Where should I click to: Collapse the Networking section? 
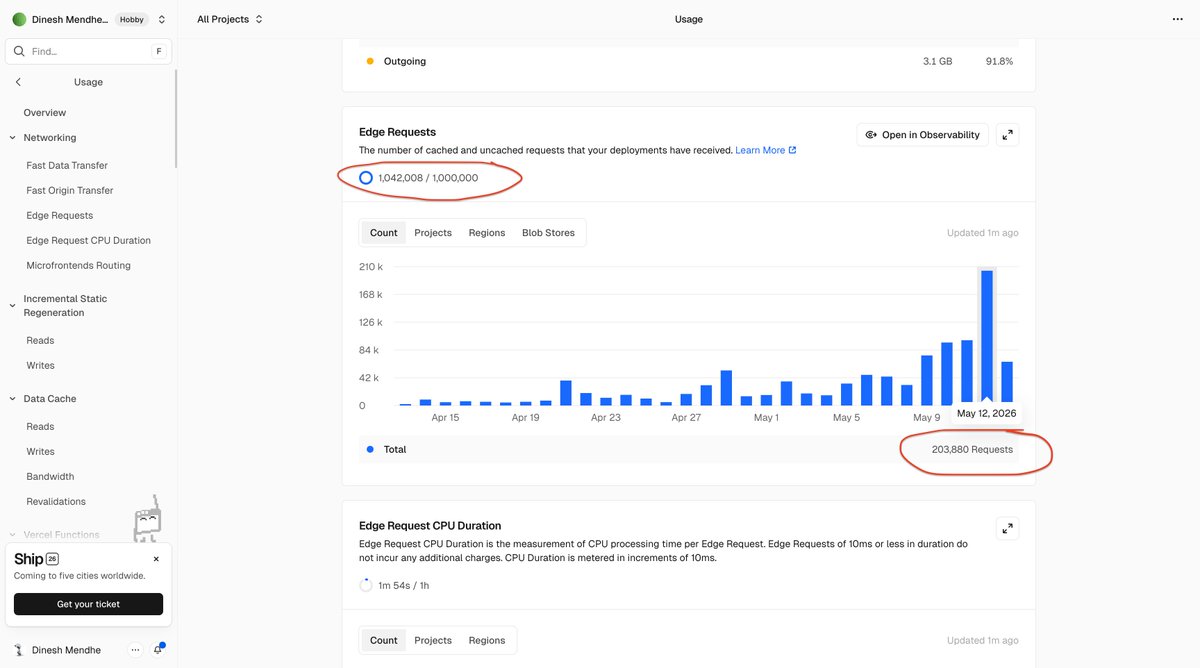(13, 138)
